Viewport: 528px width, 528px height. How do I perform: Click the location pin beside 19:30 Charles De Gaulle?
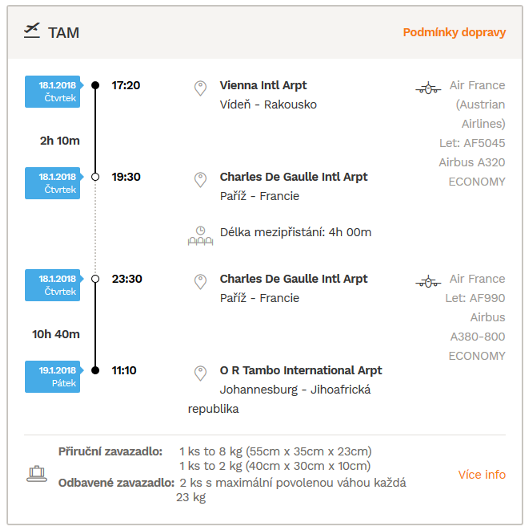[x=200, y=180]
